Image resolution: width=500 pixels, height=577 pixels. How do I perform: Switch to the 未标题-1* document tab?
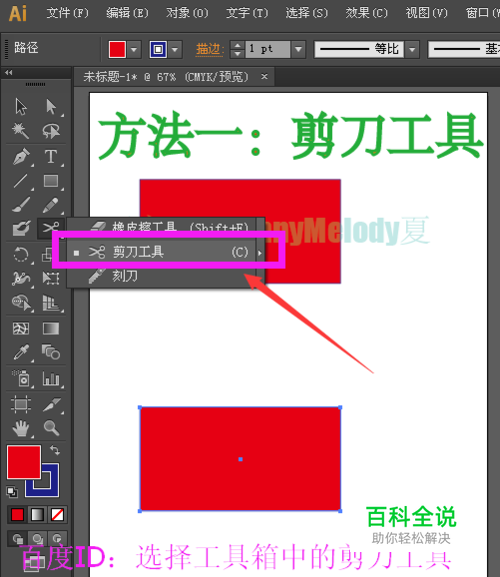point(166,77)
